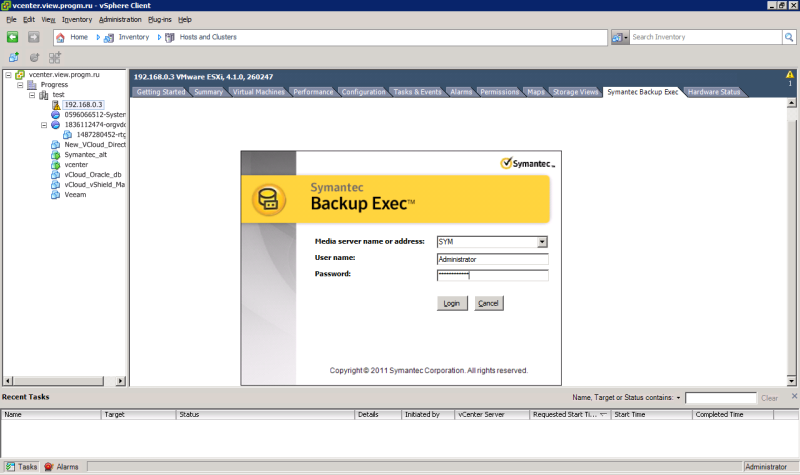Click the Inventory icon in breadcrumb
This screenshot has height=475, width=800.
pyautogui.click(x=109, y=37)
